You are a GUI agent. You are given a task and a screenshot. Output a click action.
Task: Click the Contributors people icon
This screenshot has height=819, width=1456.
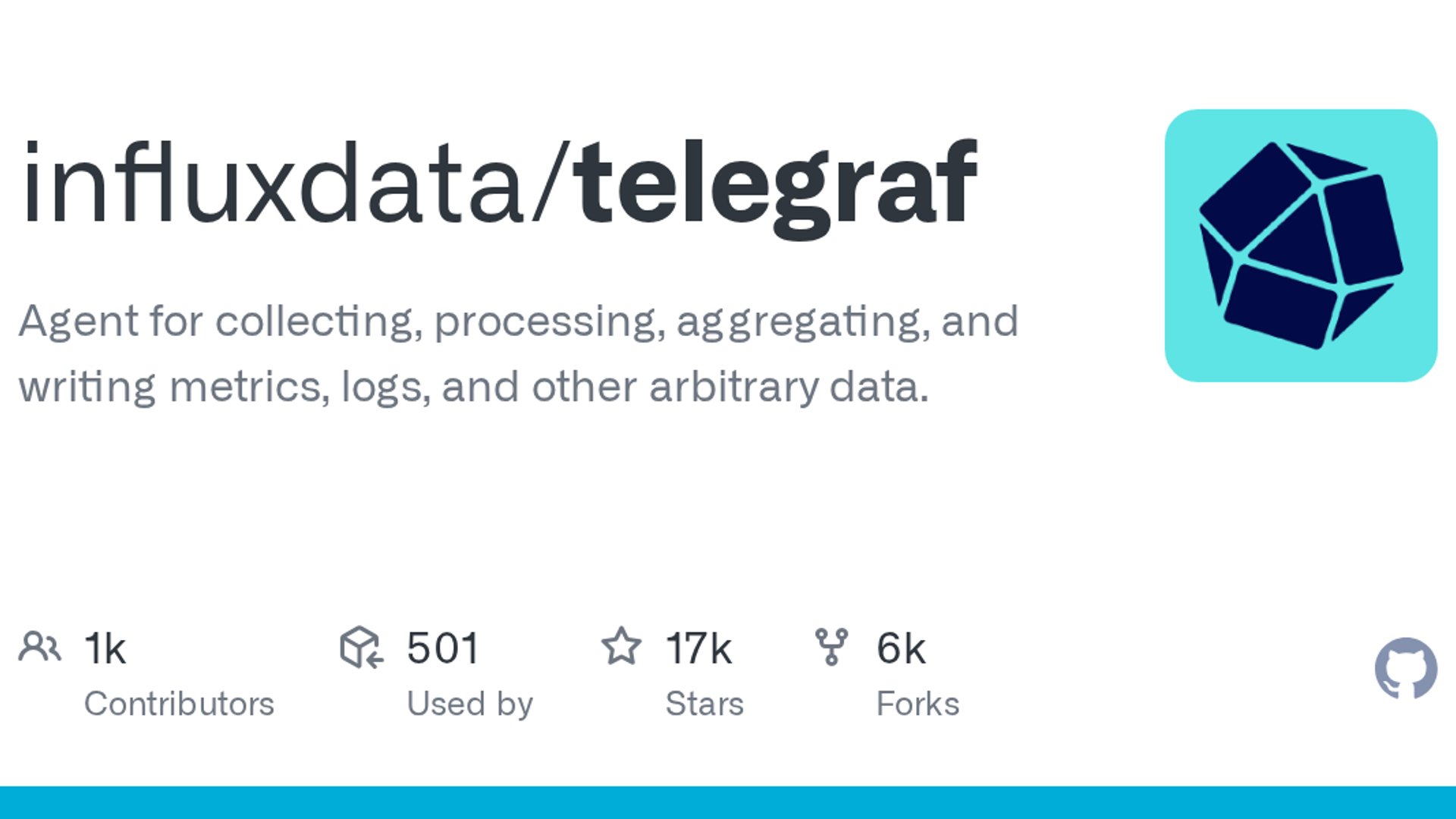[39, 647]
